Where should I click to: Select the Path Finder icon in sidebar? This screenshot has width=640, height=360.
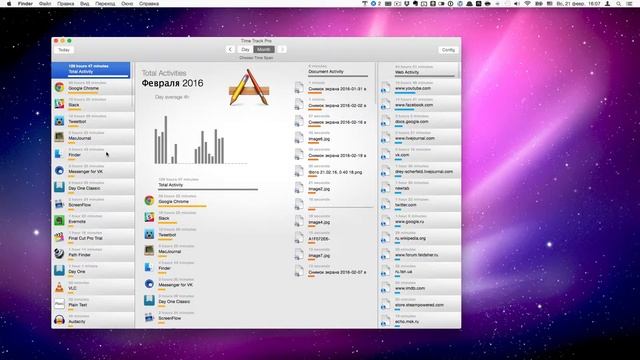pyautogui.click(x=60, y=254)
